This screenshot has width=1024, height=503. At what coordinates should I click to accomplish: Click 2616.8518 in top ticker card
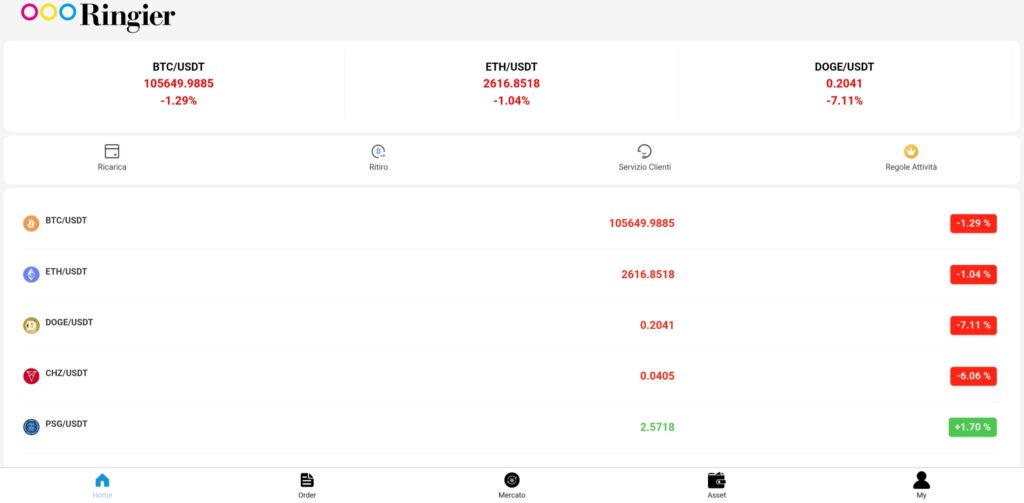click(511, 84)
